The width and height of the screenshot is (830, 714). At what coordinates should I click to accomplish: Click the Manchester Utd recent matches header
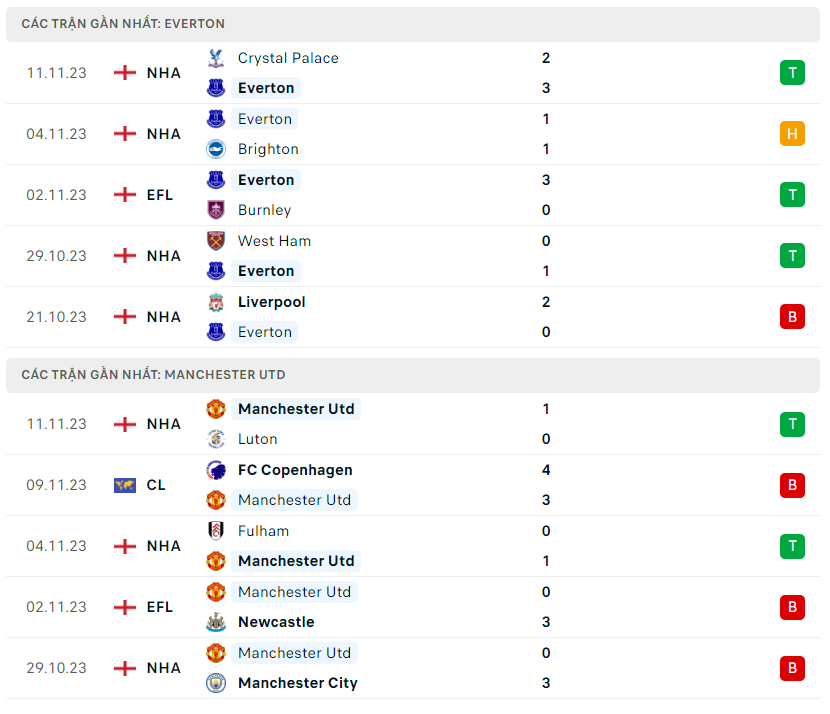click(x=153, y=375)
